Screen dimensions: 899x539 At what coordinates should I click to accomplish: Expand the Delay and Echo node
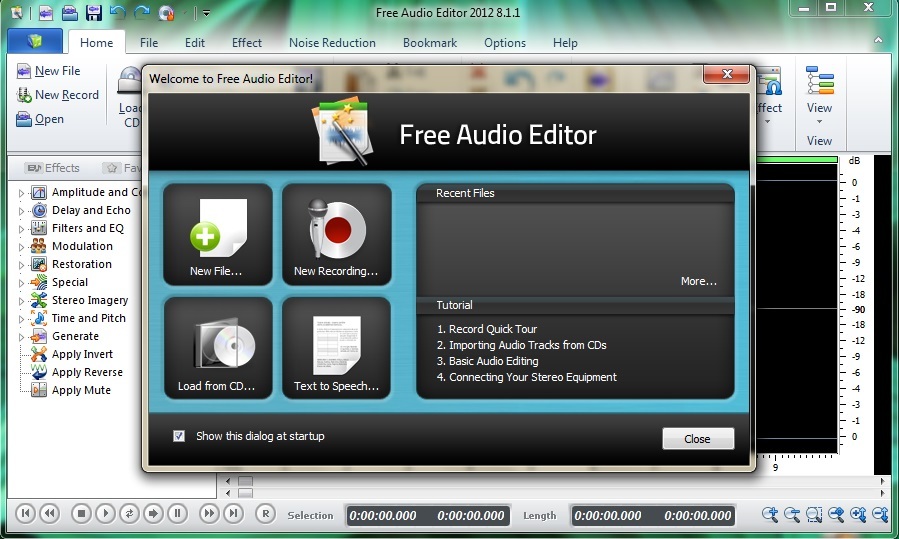21,211
